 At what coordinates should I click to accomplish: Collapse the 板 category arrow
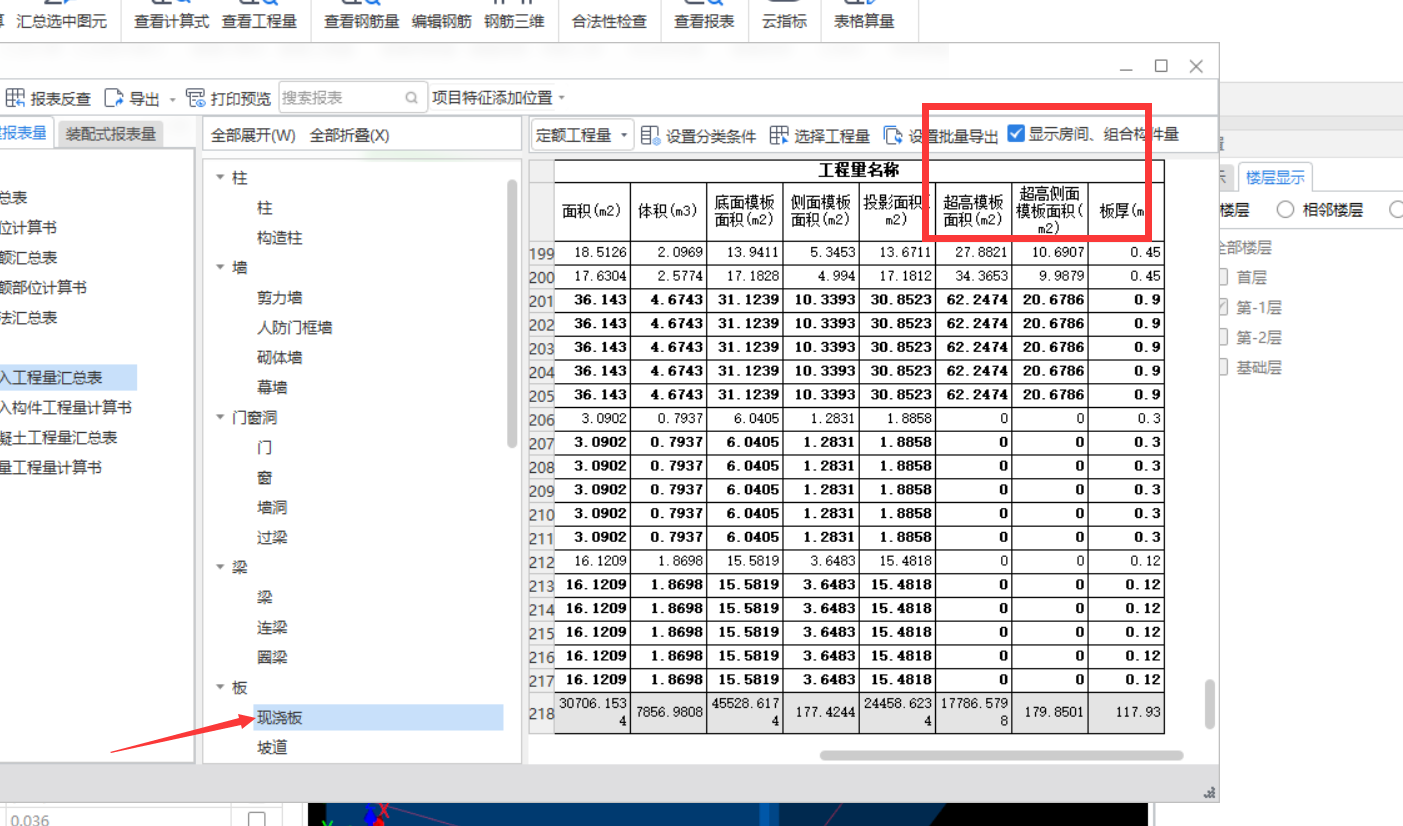click(x=220, y=688)
